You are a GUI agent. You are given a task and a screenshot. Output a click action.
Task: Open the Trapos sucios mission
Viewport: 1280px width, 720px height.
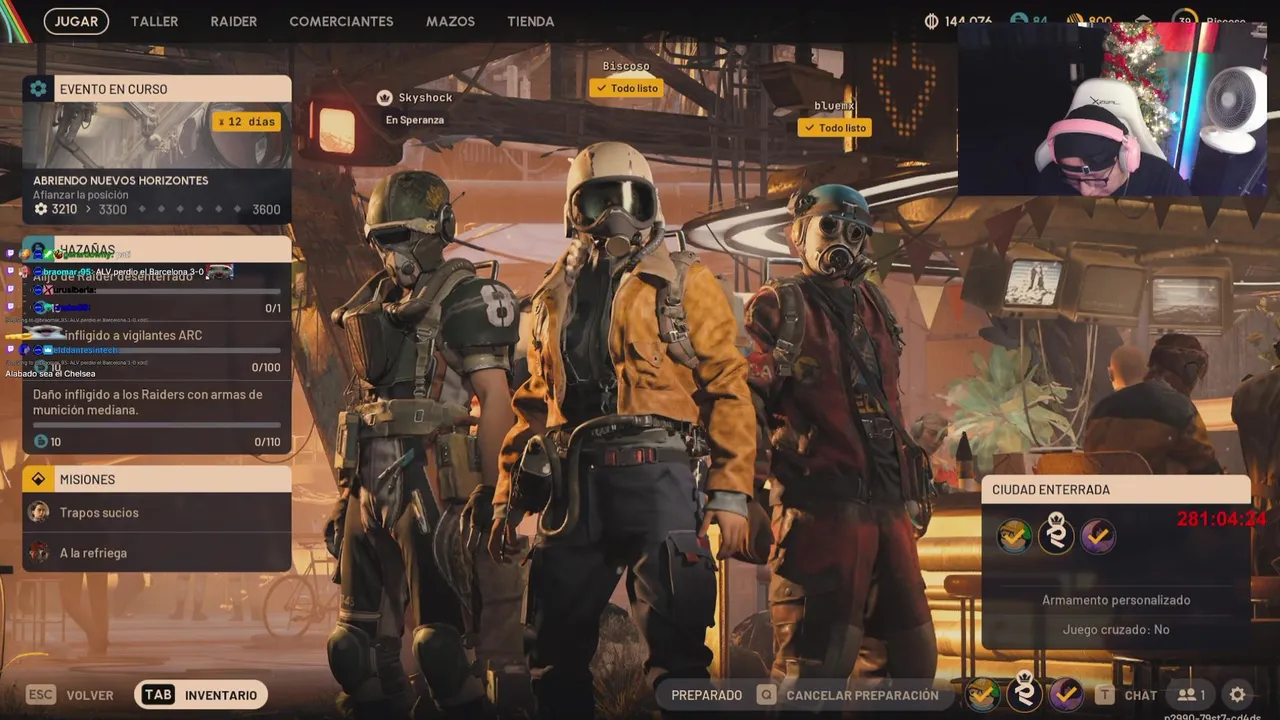click(157, 512)
